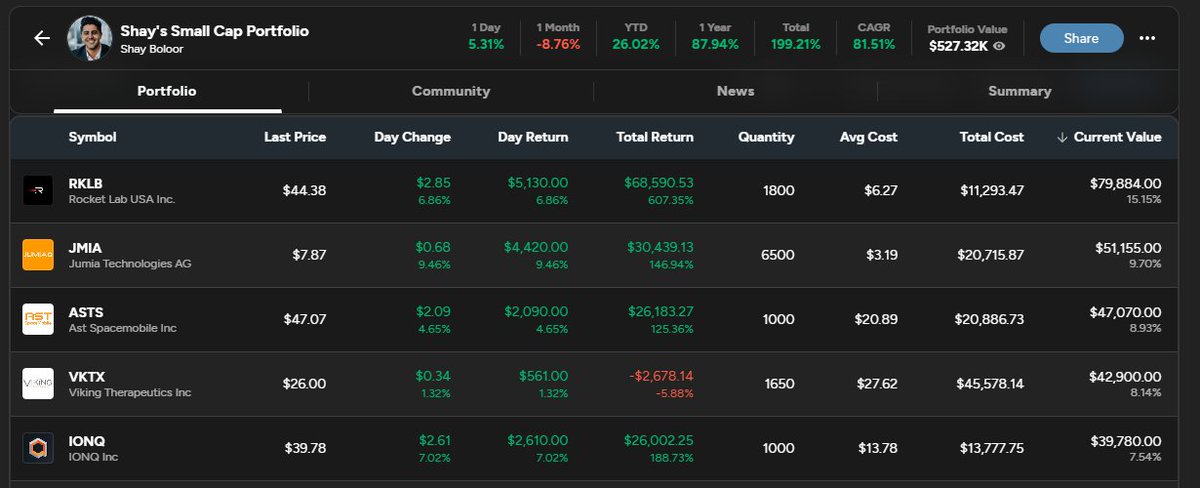
Task: Open the VKTX ticker symbol link
Action: (x=87, y=377)
